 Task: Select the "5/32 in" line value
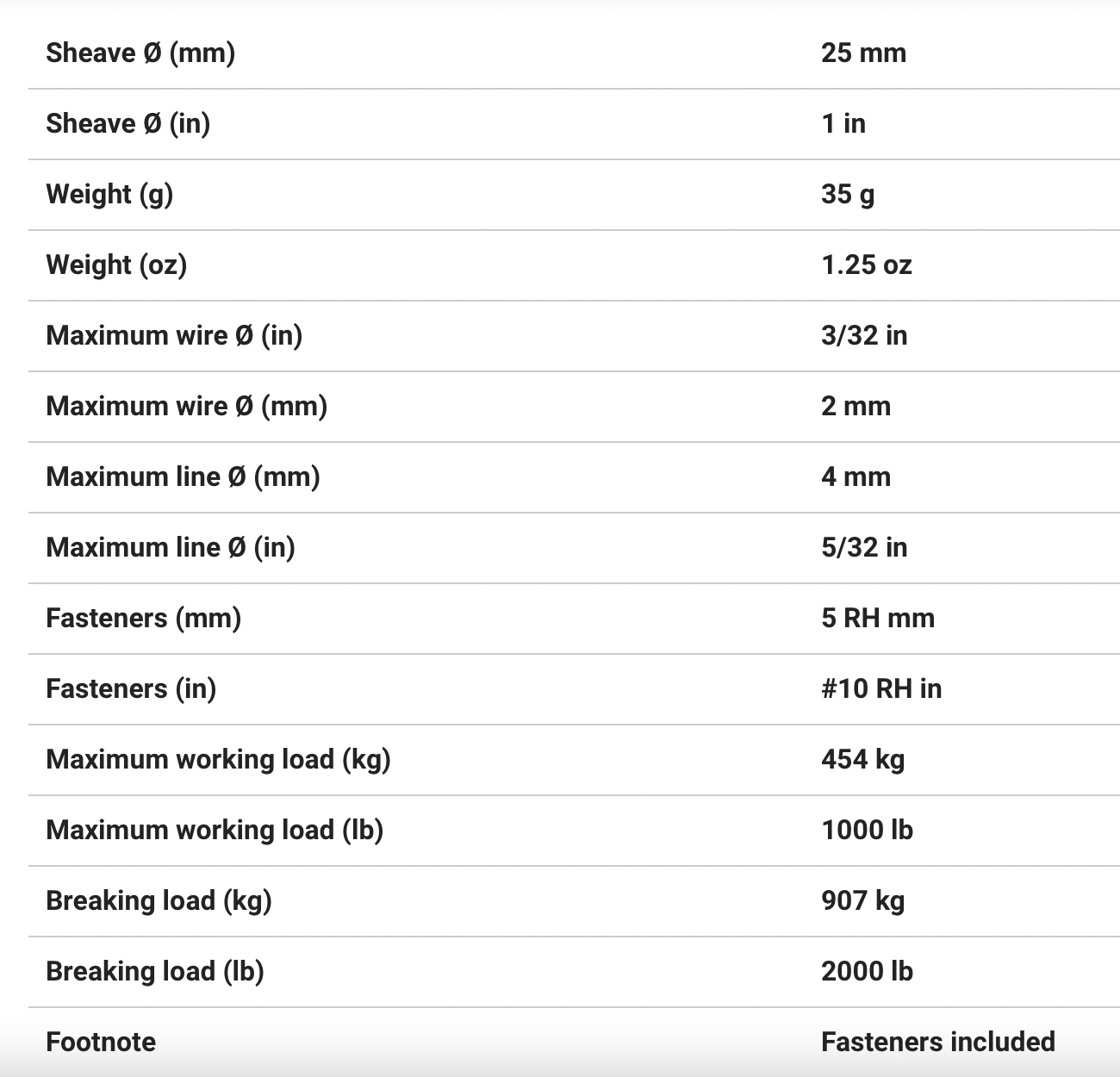[864, 547]
